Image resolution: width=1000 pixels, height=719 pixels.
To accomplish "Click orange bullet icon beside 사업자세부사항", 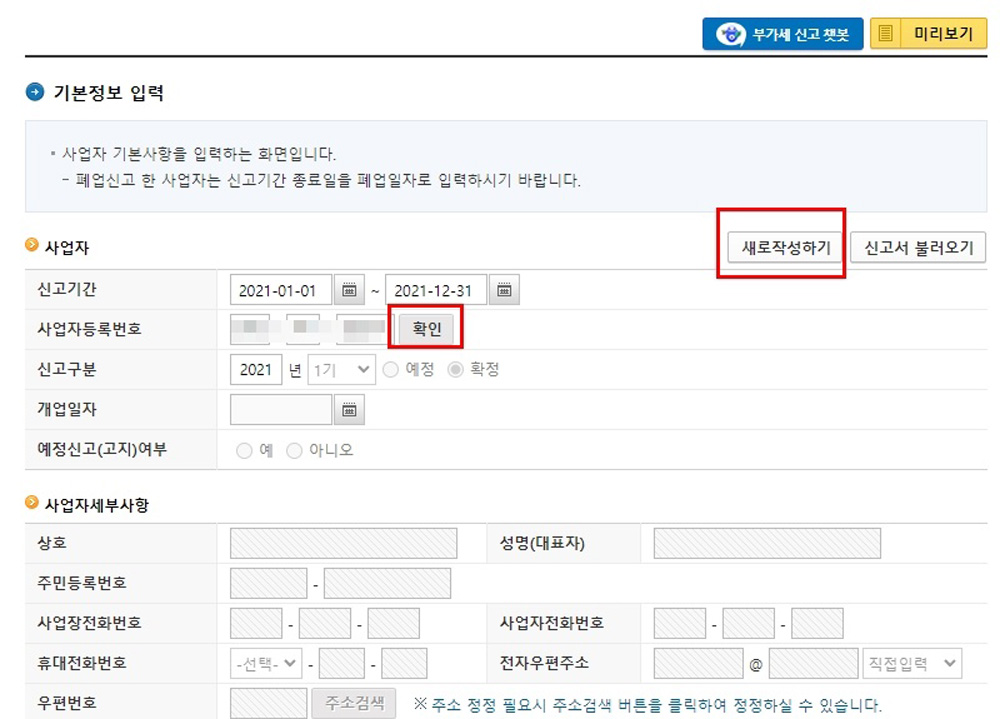I will [x=31, y=503].
